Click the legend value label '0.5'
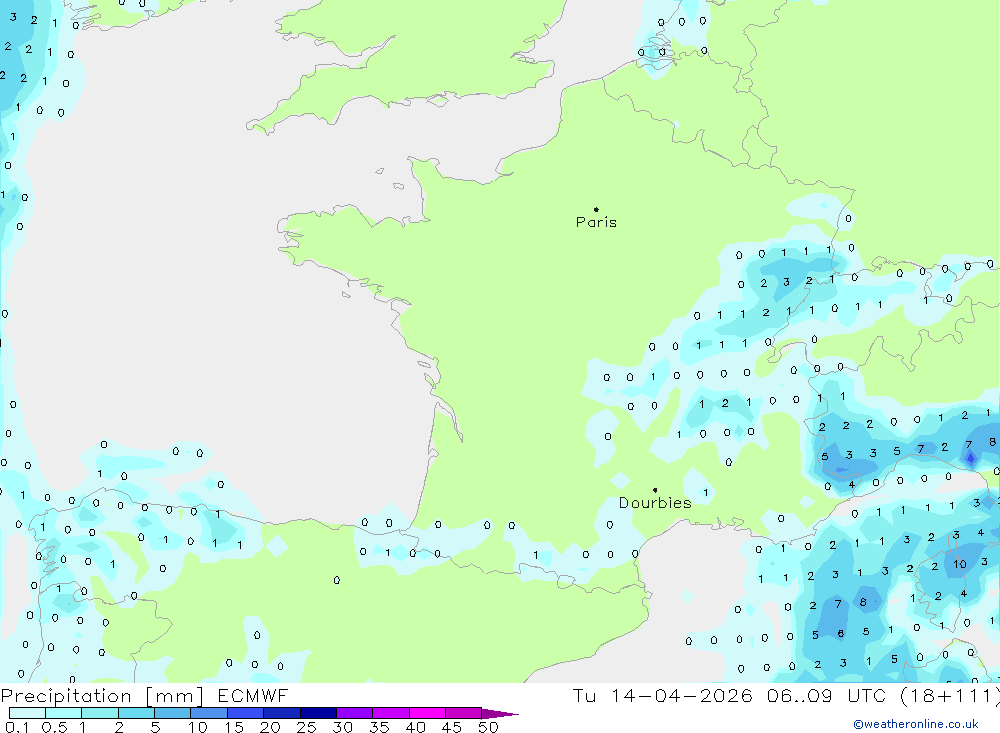Image resolution: width=1000 pixels, height=733 pixels. [x=54, y=727]
